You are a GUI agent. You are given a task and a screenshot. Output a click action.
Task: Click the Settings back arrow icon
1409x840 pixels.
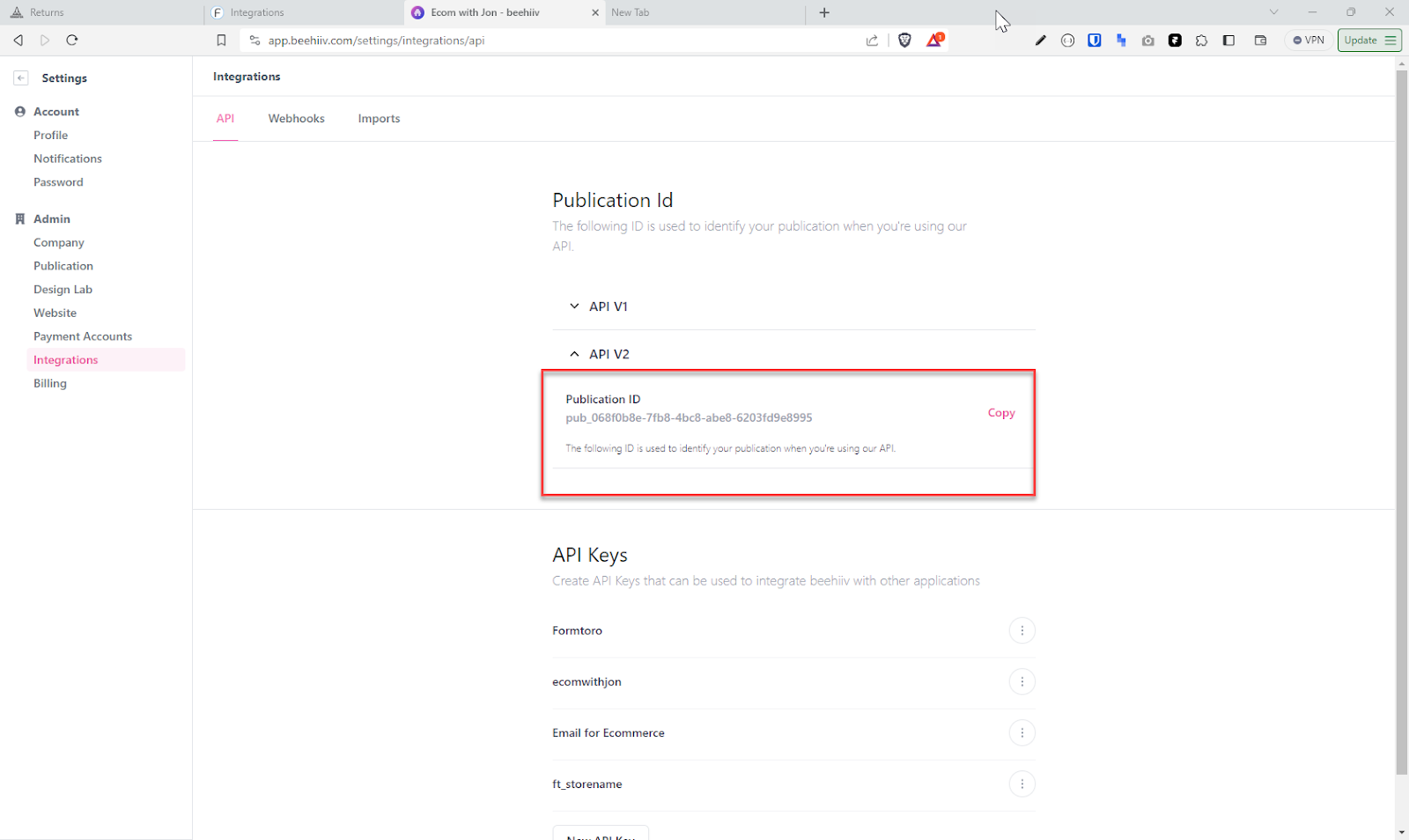[21, 77]
